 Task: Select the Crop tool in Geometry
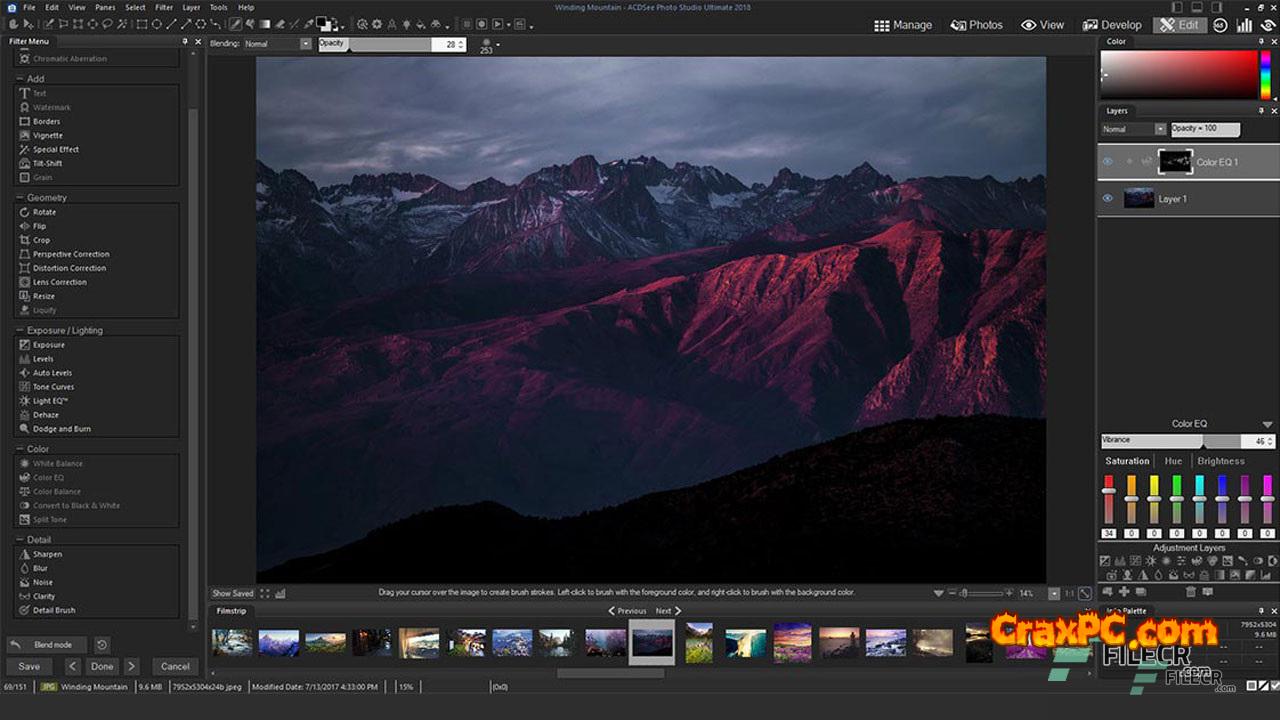pyautogui.click(x=41, y=240)
